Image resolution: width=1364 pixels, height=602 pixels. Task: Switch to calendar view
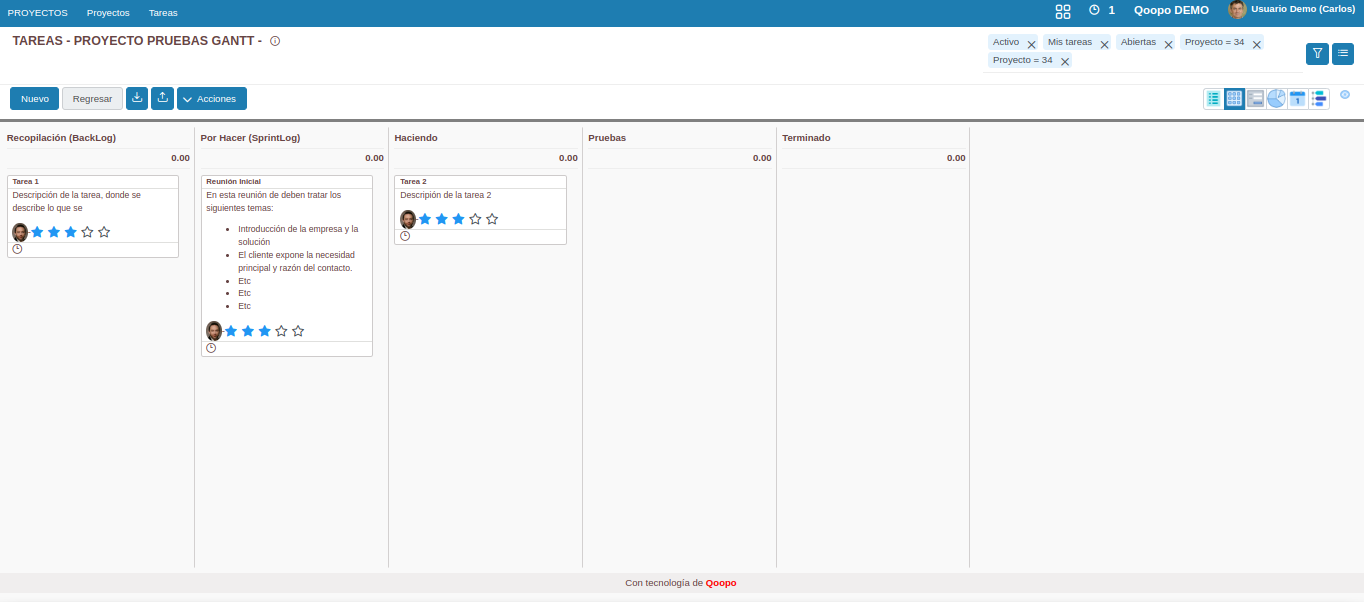[1298, 98]
